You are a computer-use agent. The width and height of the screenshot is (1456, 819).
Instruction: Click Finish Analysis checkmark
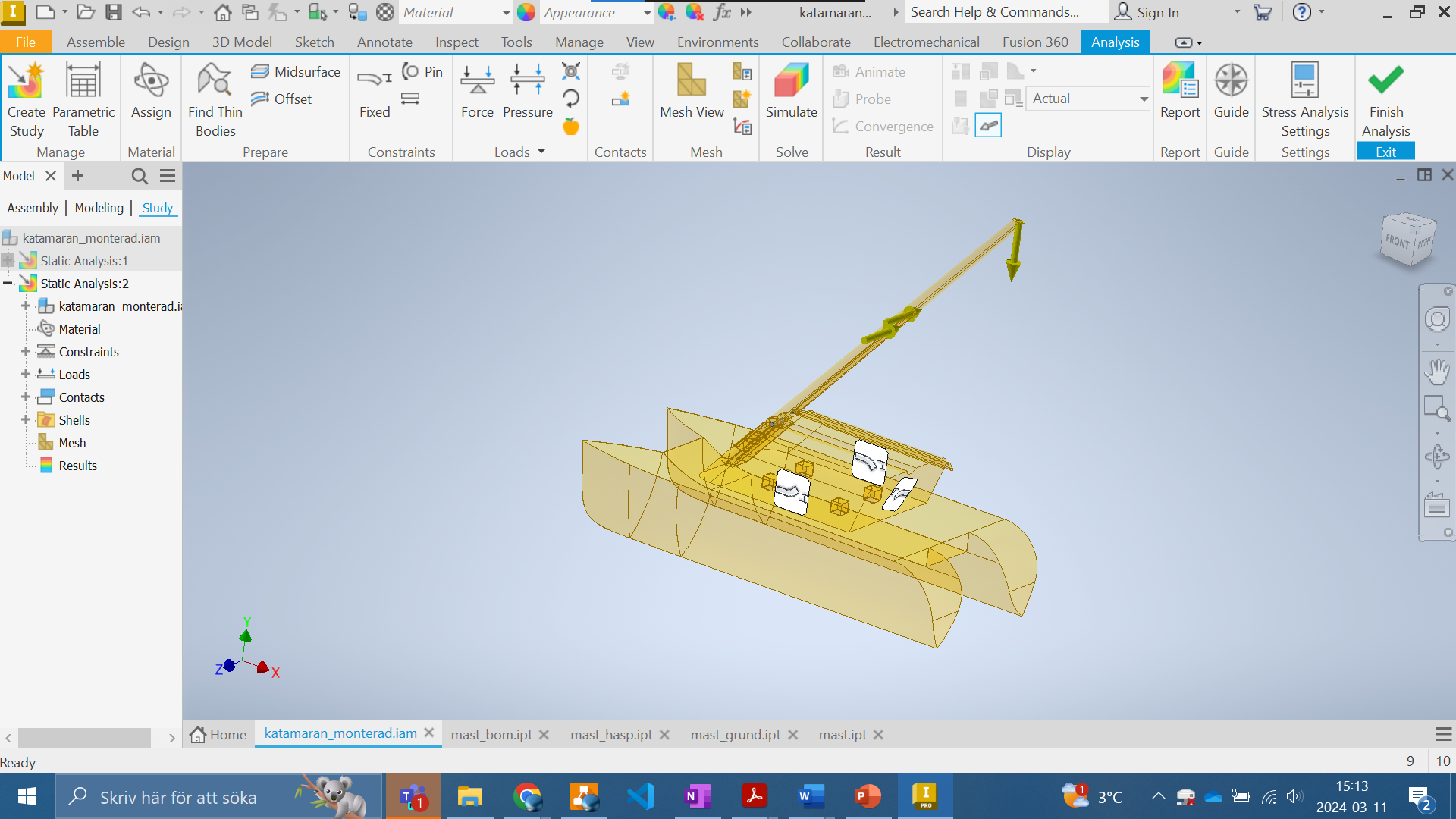[1385, 99]
